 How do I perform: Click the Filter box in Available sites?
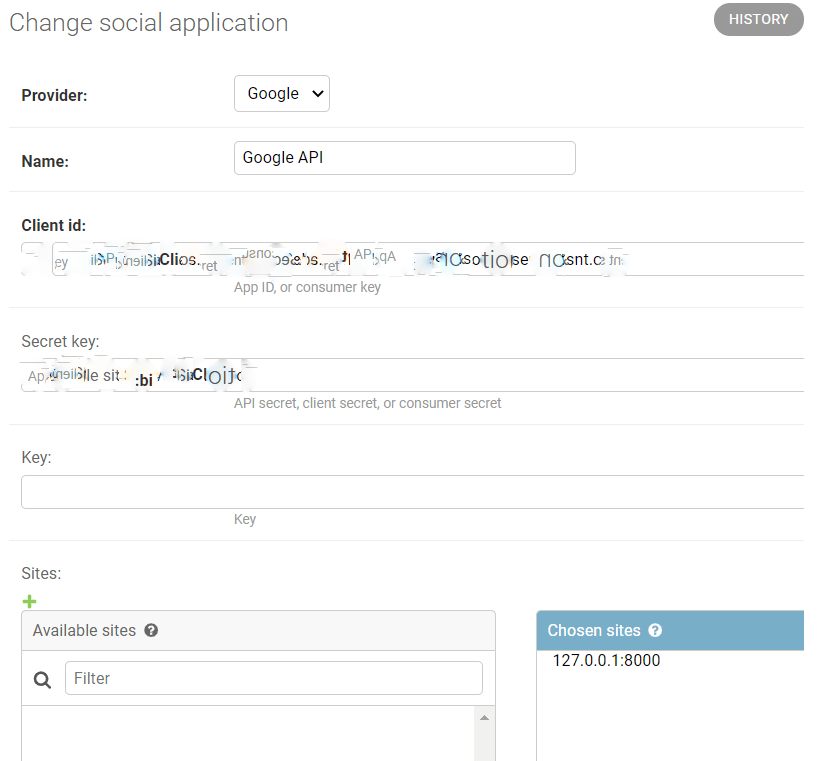[272, 678]
